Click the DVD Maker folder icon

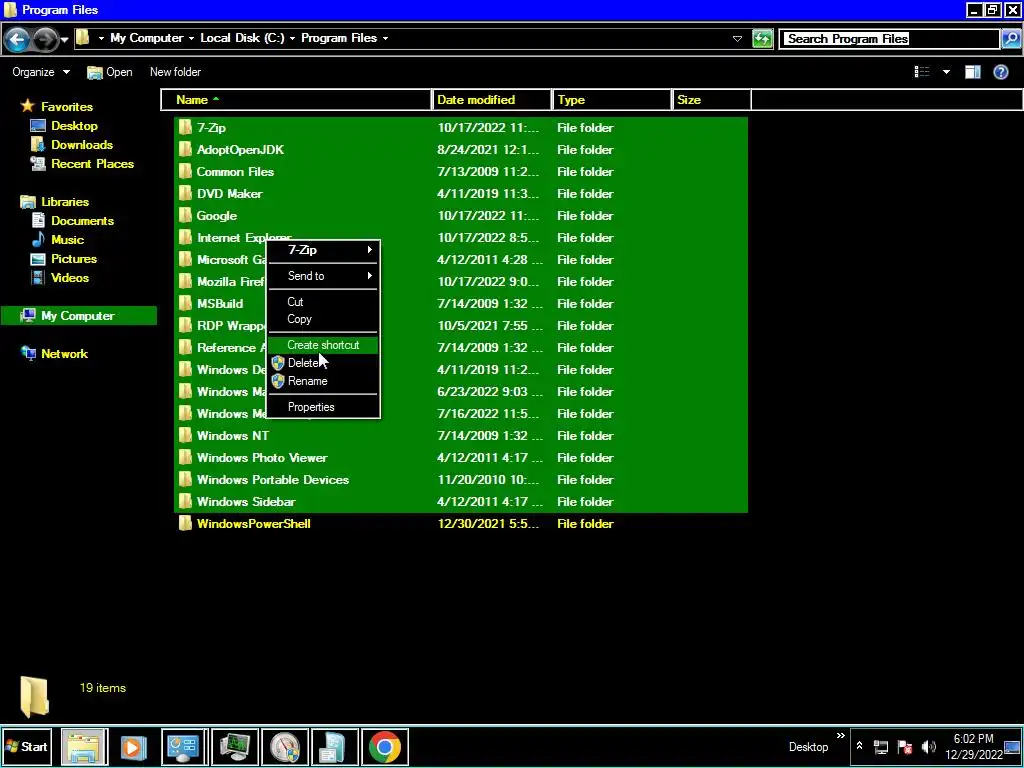[185, 193]
